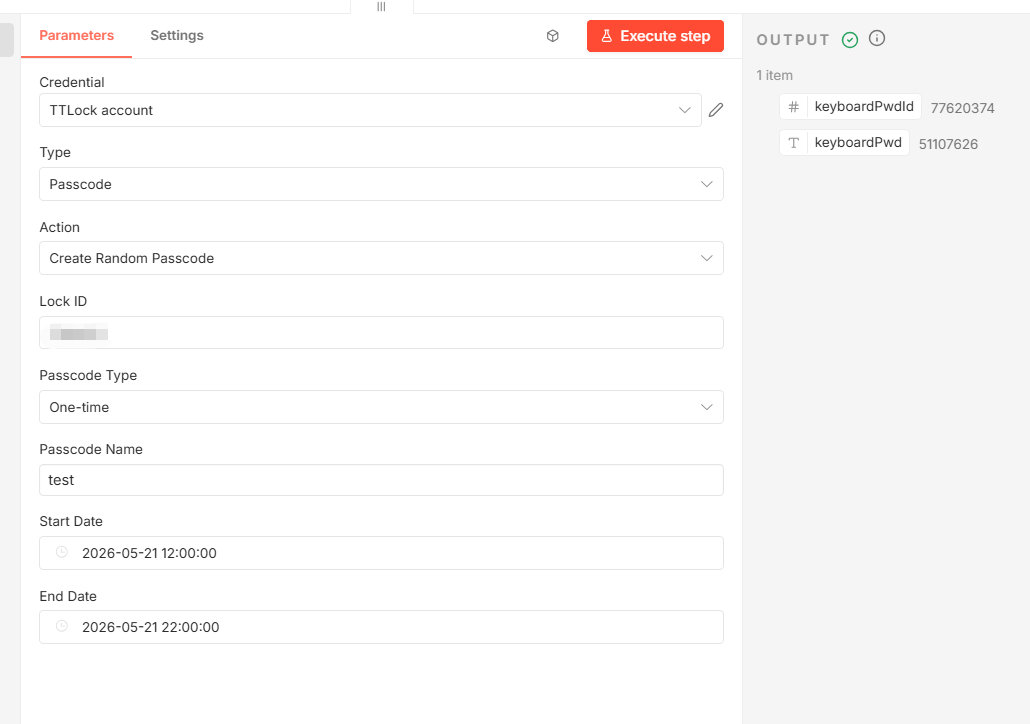Open the Start Date picker field
The height and width of the screenshot is (724, 1030).
tap(382, 553)
